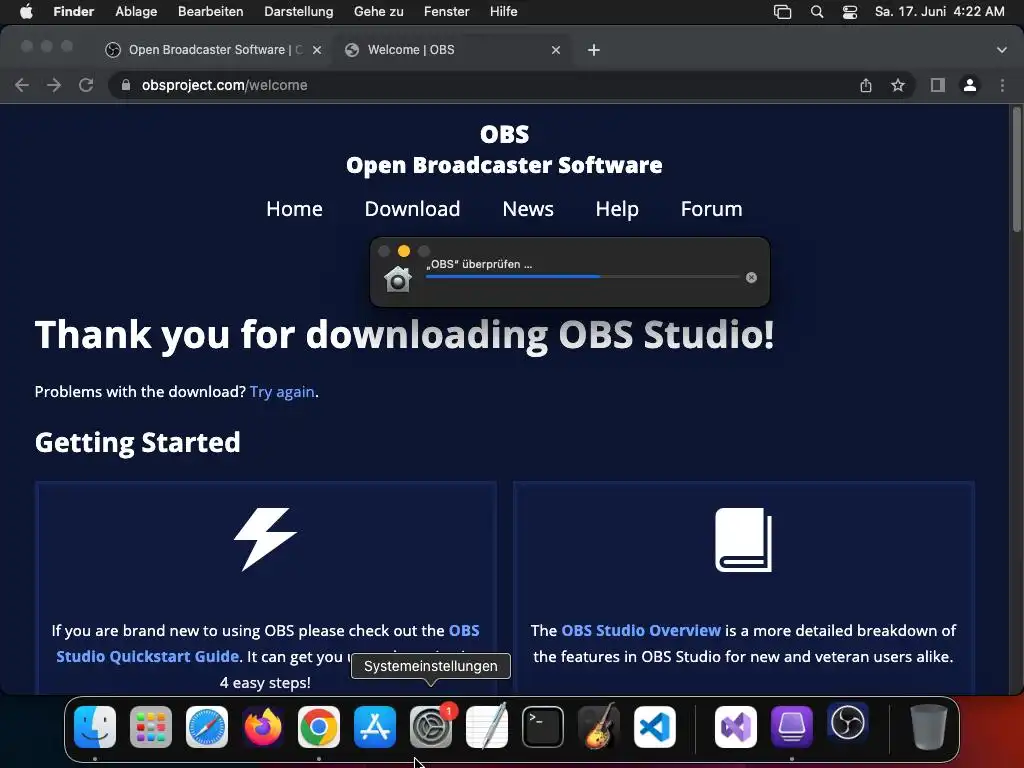Image resolution: width=1024 pixels, height=768 pixels.
Task: Select the Welcome | OBS tab
Action: click(x=451, y=50)
